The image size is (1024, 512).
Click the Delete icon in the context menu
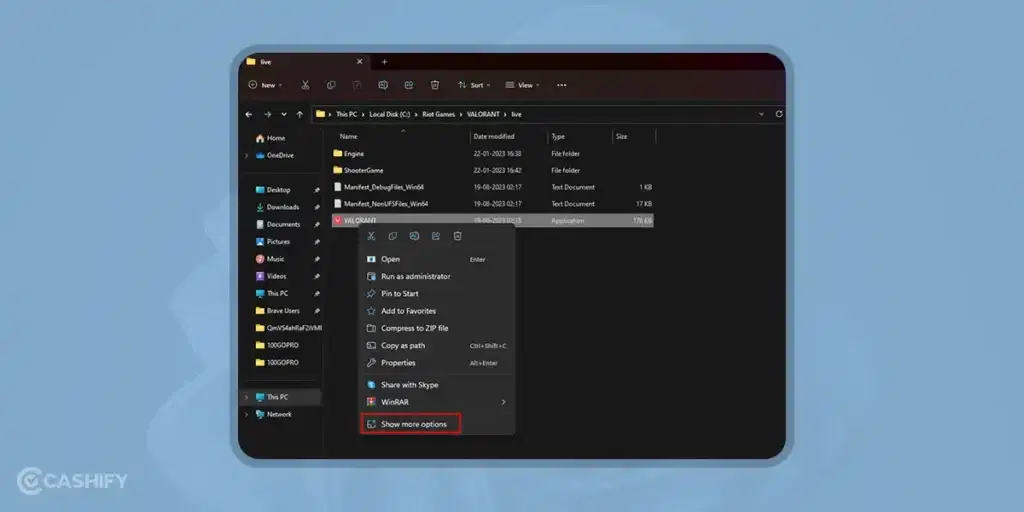pos(458,236)
